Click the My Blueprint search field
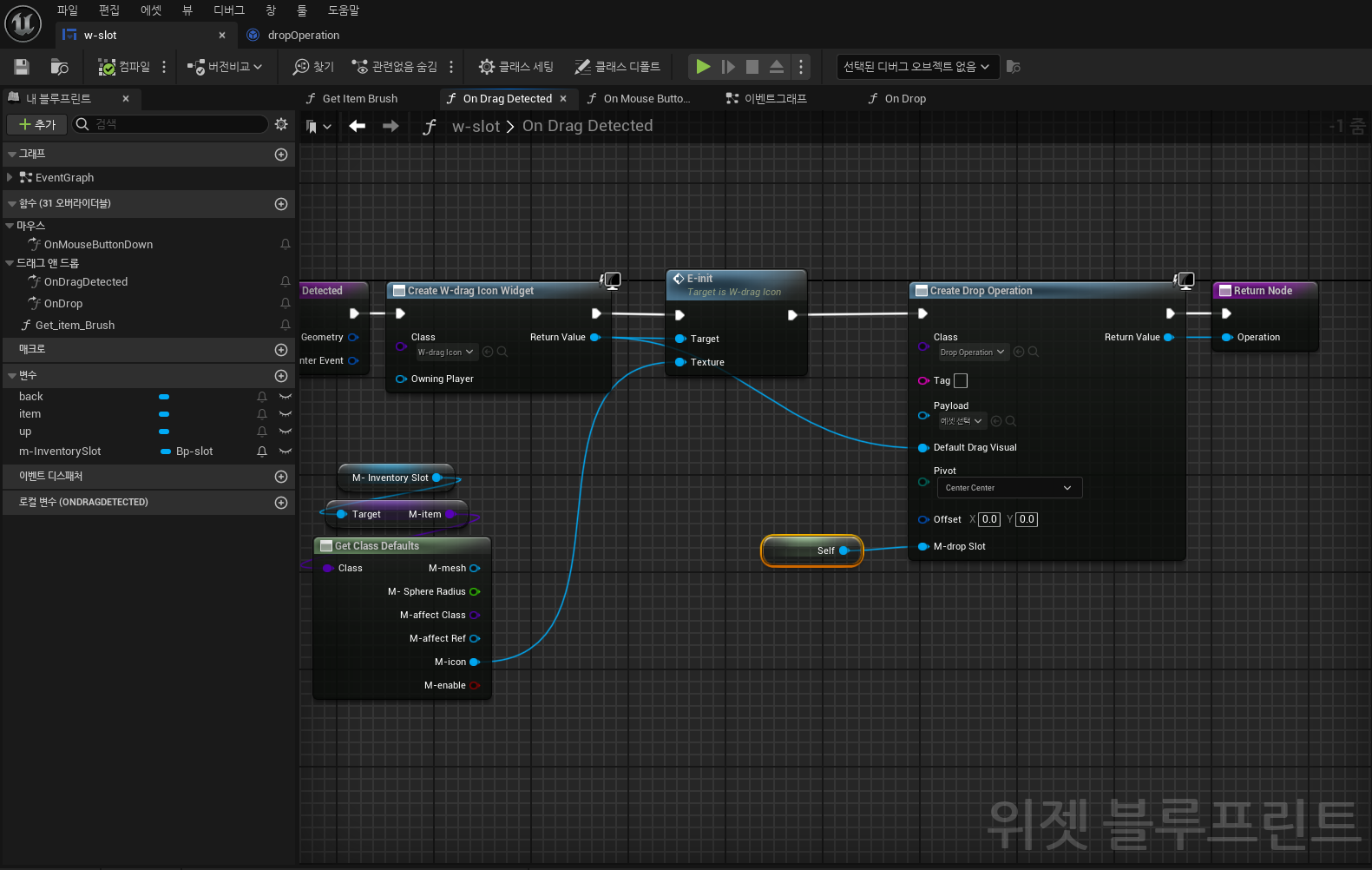 (x=171, y=124)
